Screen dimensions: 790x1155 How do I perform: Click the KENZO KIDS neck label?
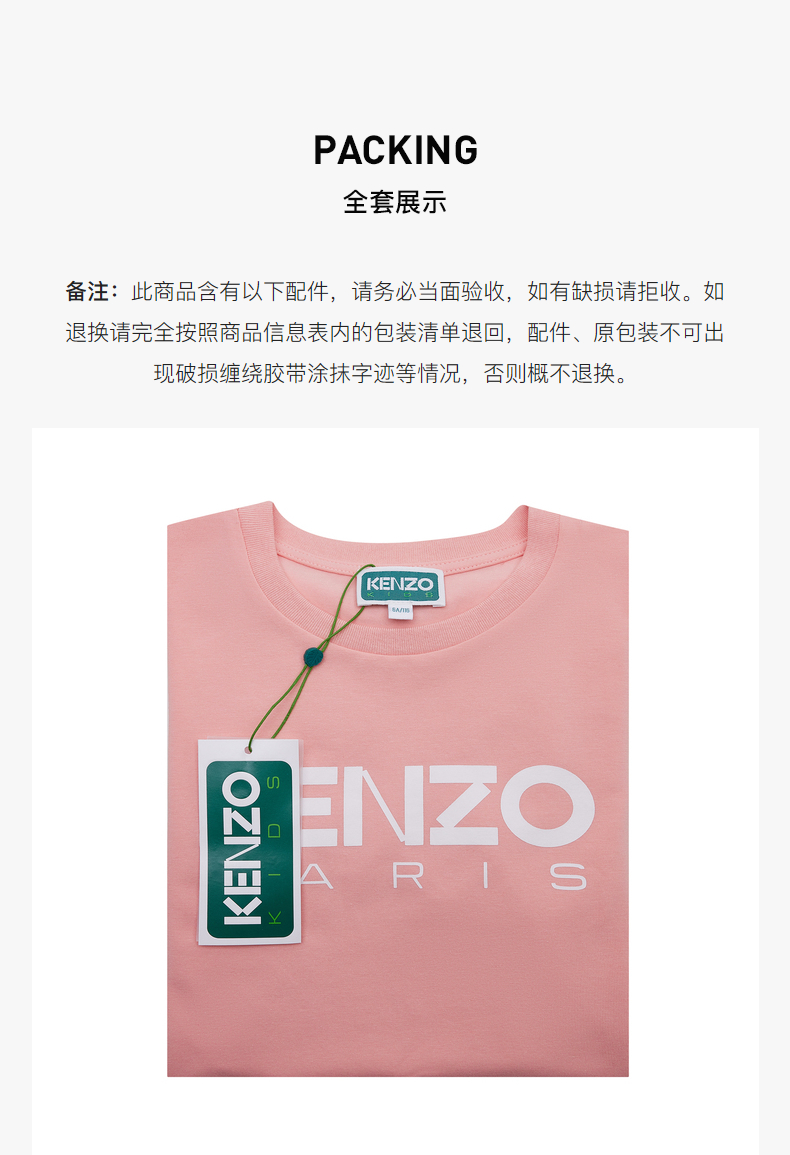[400, 586]
